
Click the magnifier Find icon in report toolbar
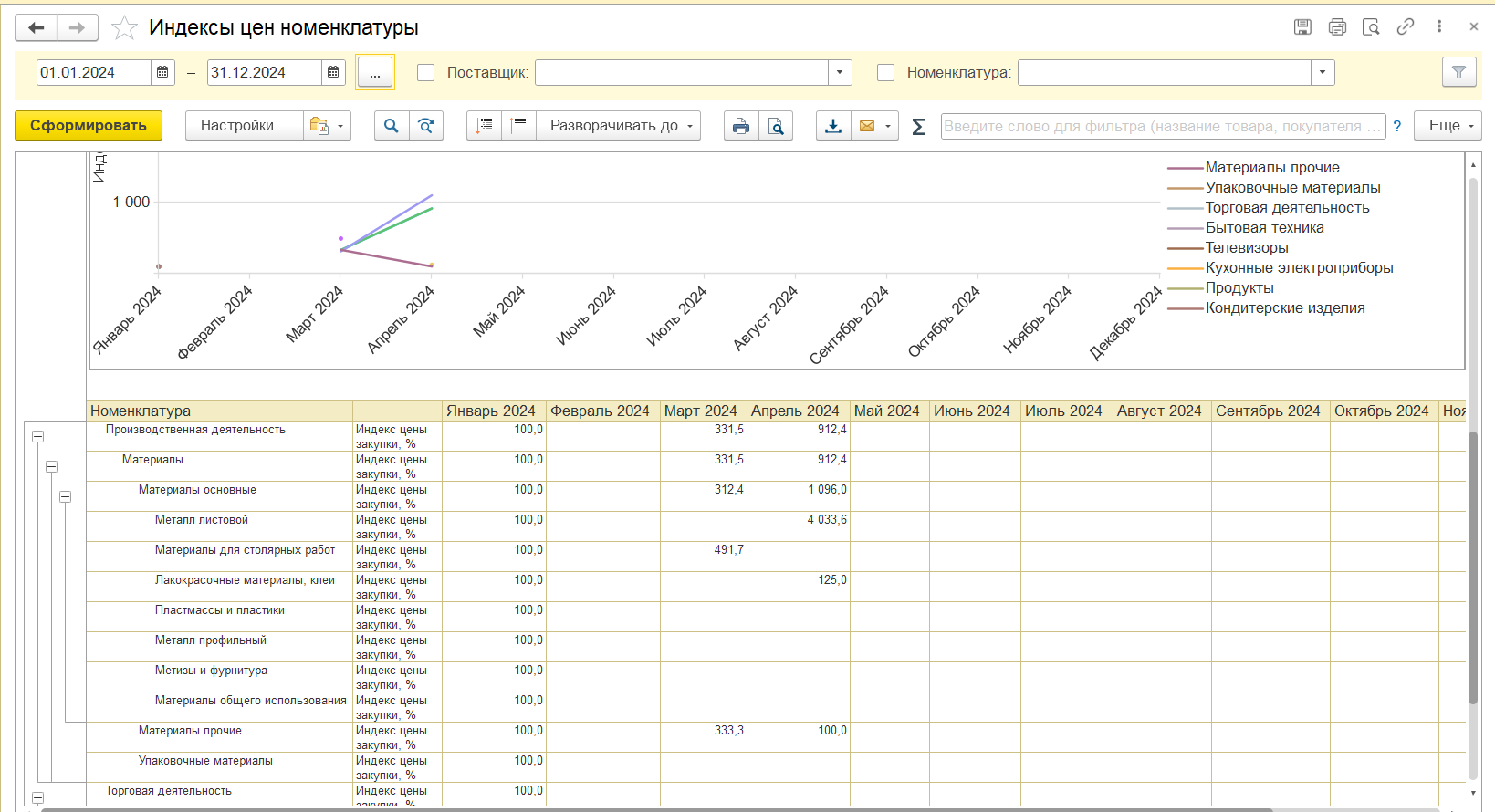click(x=392, y=126)
